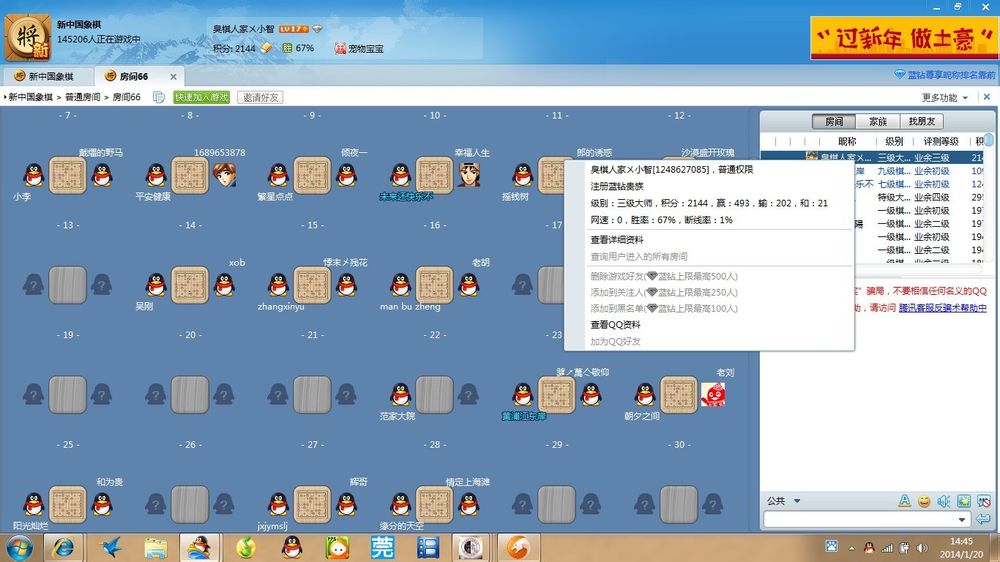
Task: Click the copy icon next to 房间66 breadcrumb
Action: (159, 97)
